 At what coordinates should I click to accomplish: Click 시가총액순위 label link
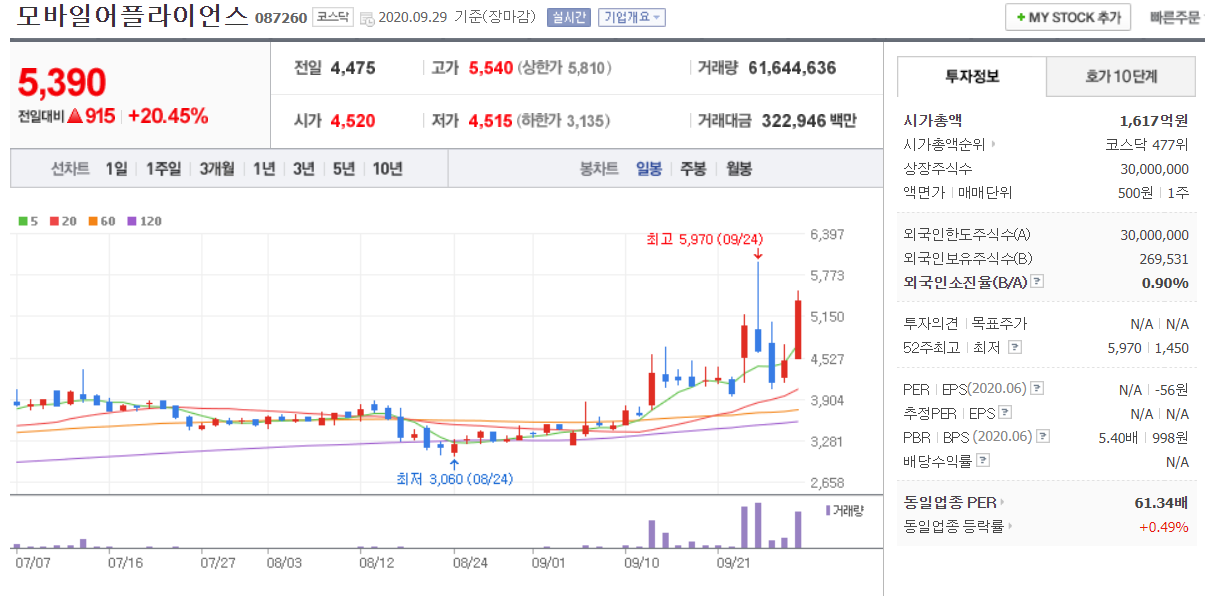point(944,145)
